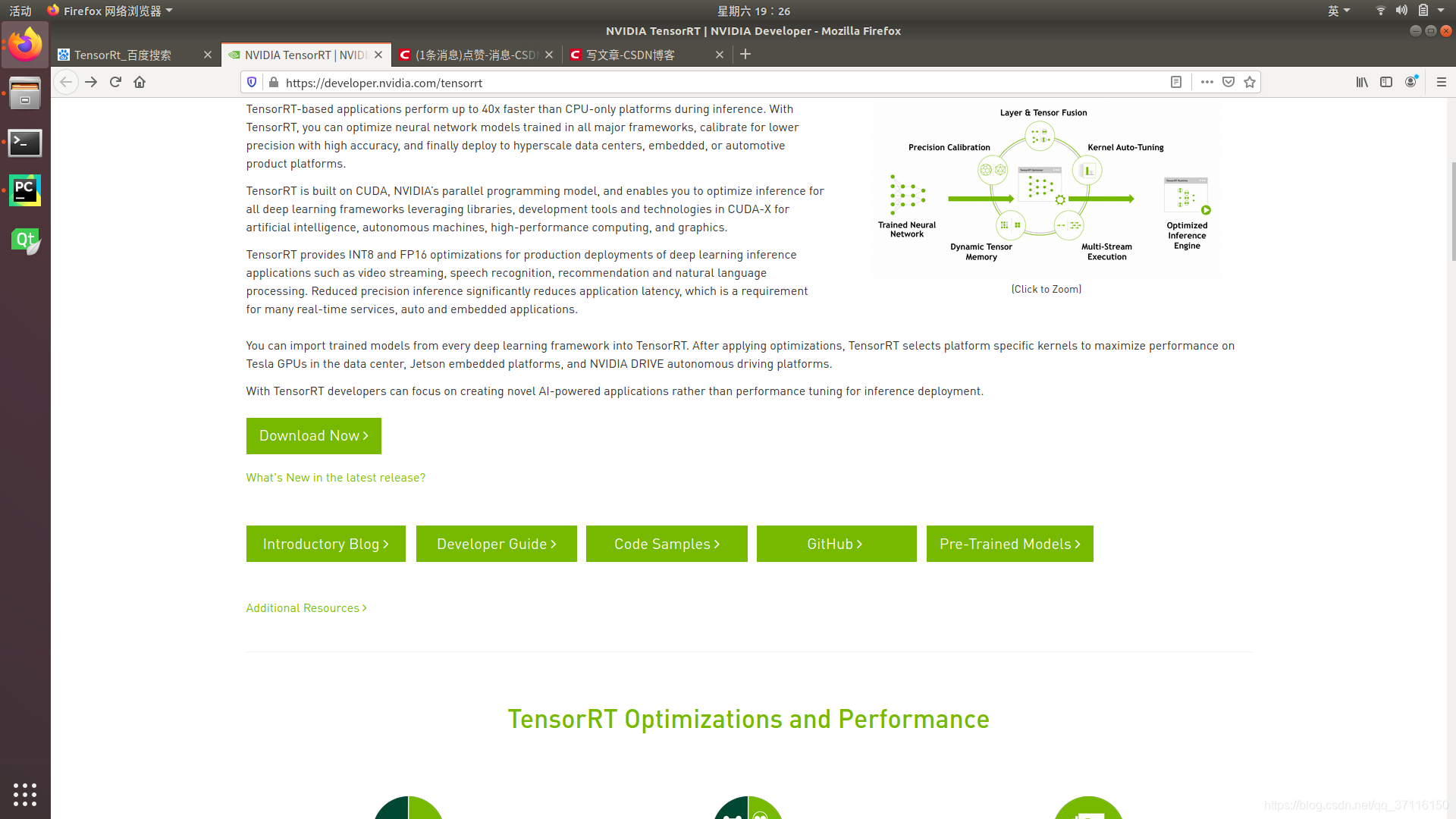Open page actions three-dots menu
Screen dimensions: 1456x819
coord(1207,82)
